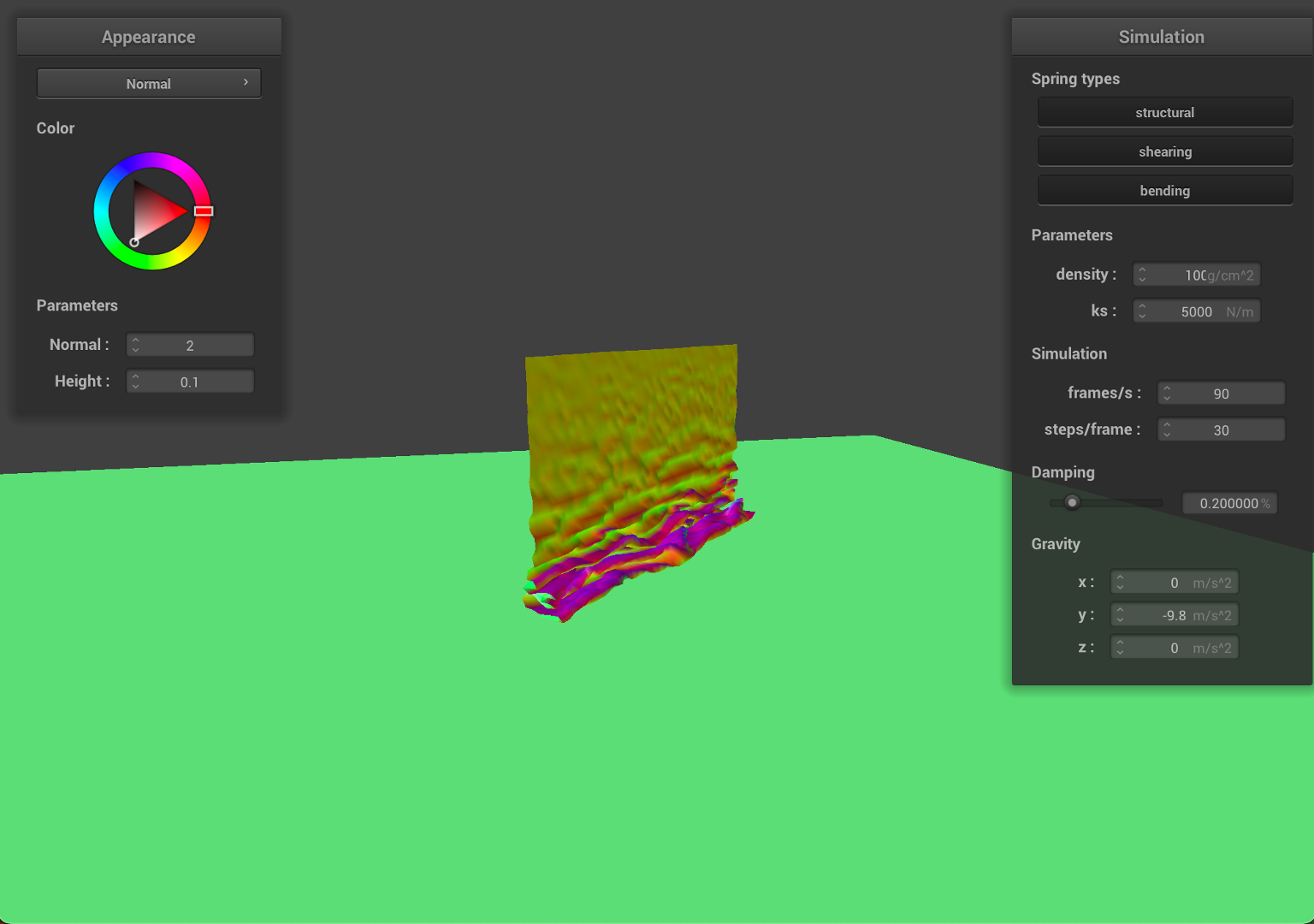Toggle the shearing spring type
Screen dimensions: 1314x924
1164,151
